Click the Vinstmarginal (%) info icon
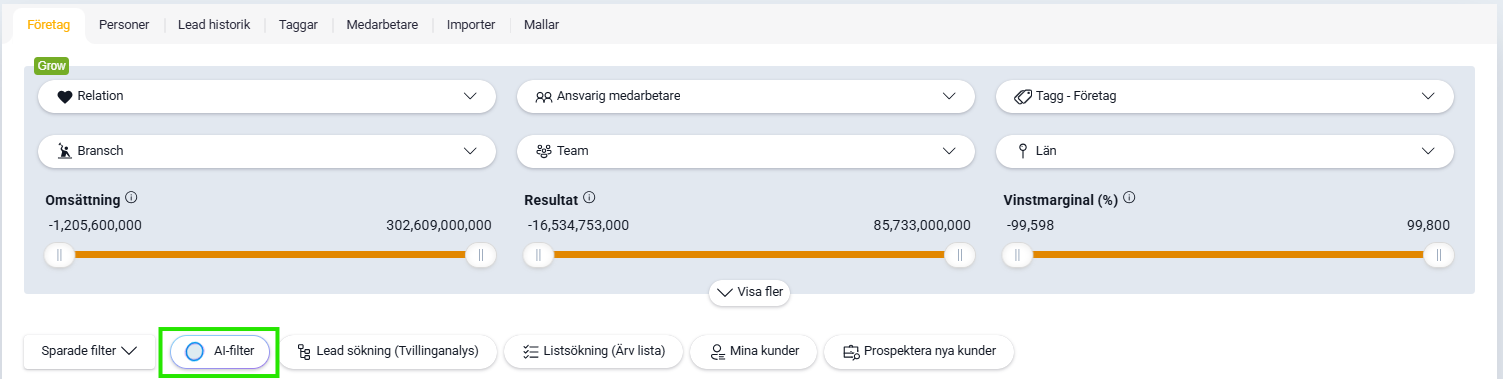Viewport: 1503px width, 379px height. (1129, 198)
